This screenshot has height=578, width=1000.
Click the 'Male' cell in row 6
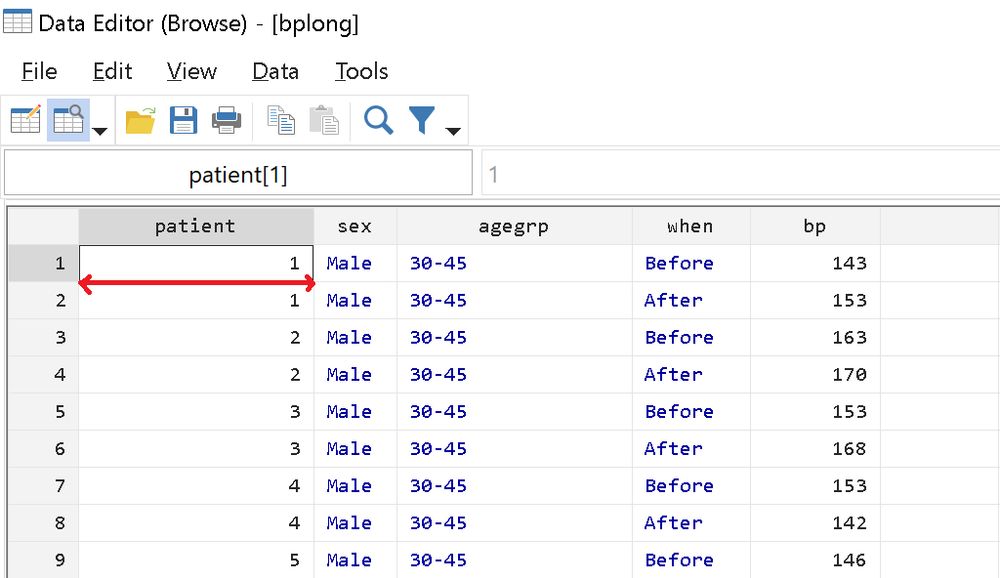point(355,448)
